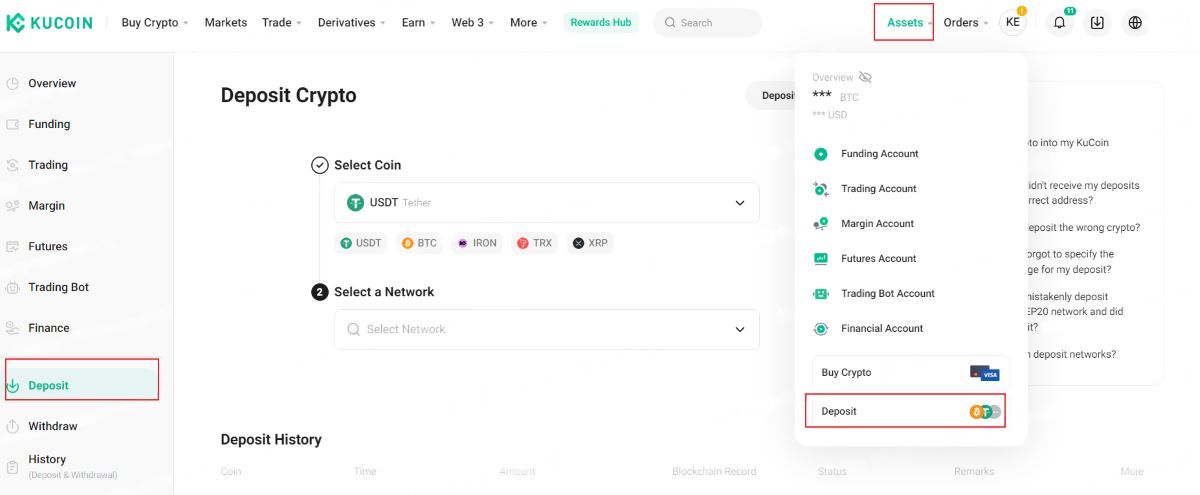This screenshot has width=1200, height=495.
Task: Open the Select Network dropdown
Action: (547, 329)
